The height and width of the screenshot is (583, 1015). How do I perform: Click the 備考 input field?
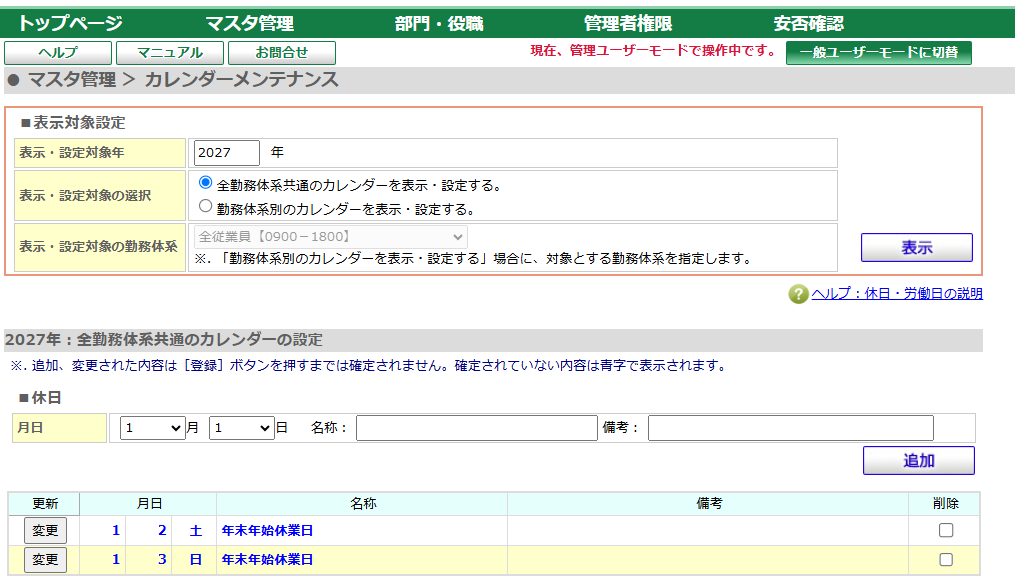click(790, 428)
